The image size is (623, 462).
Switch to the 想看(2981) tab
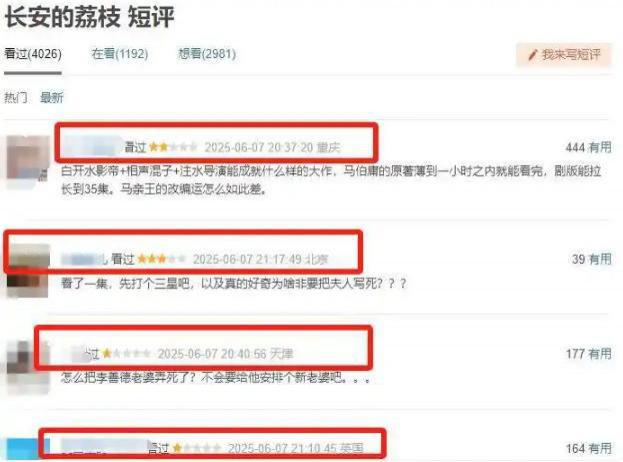point(207,54)
